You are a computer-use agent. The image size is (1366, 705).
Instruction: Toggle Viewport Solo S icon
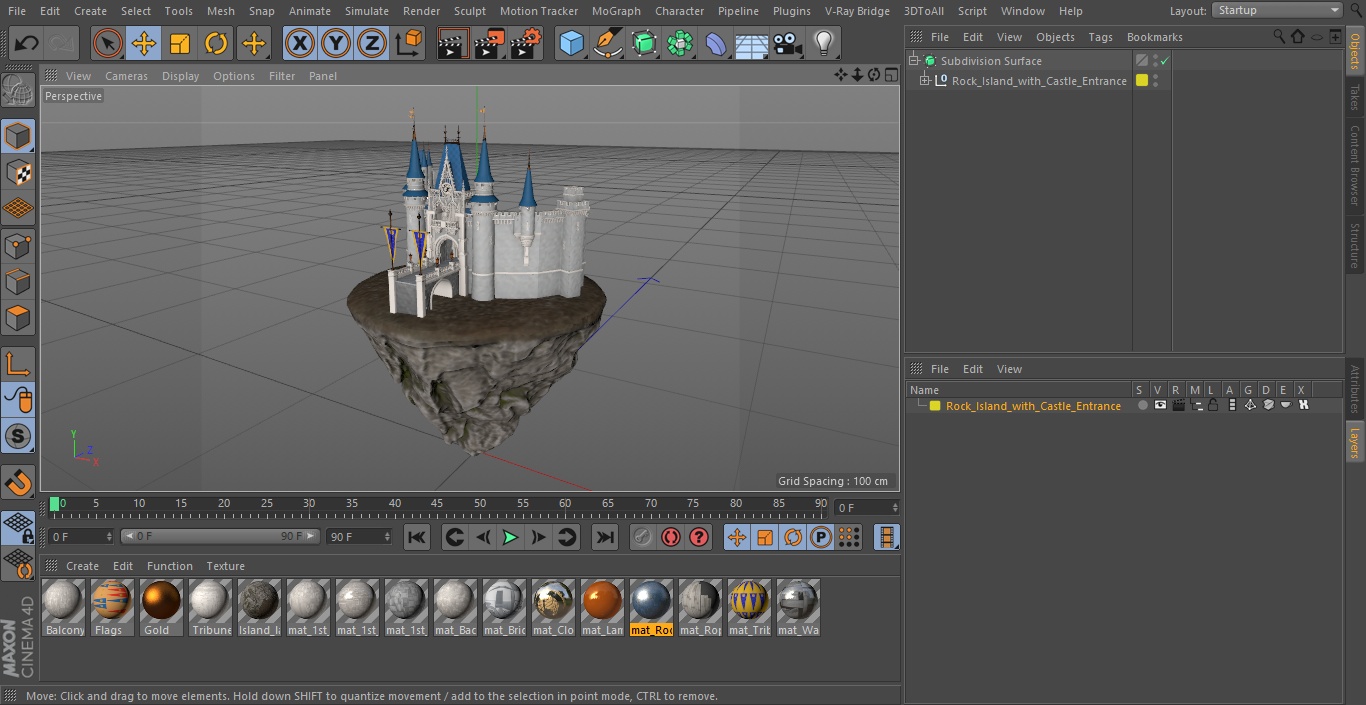coord(18,436)
